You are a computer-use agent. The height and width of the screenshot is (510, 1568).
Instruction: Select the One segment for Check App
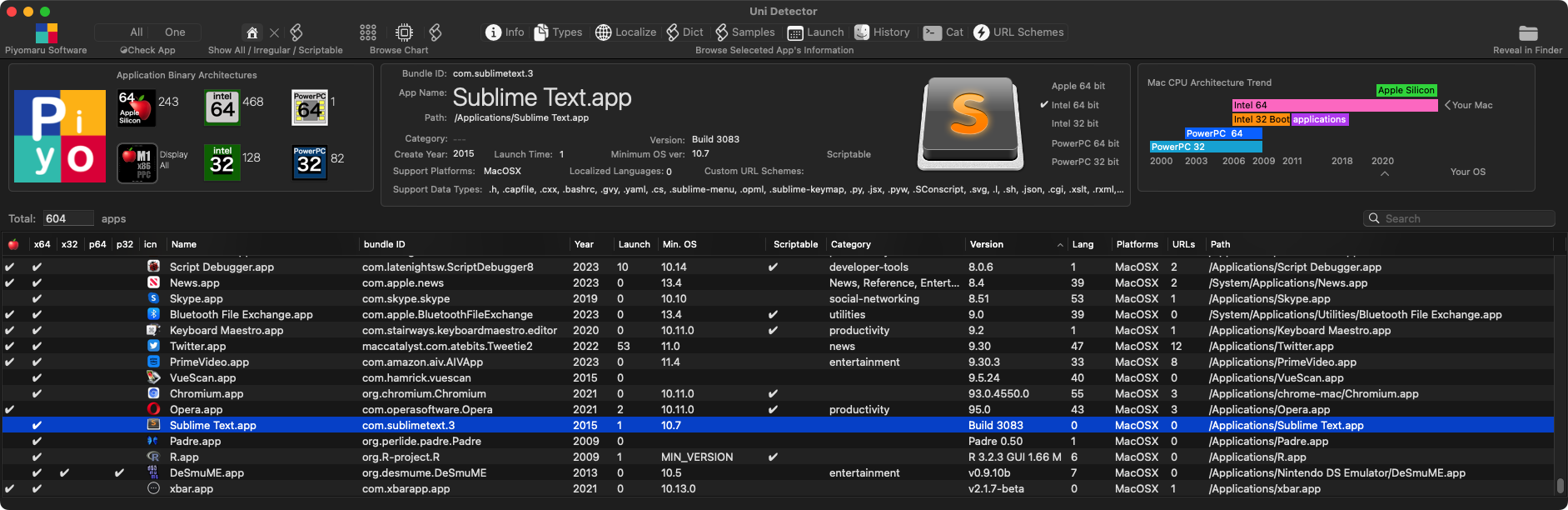point(175,32)
